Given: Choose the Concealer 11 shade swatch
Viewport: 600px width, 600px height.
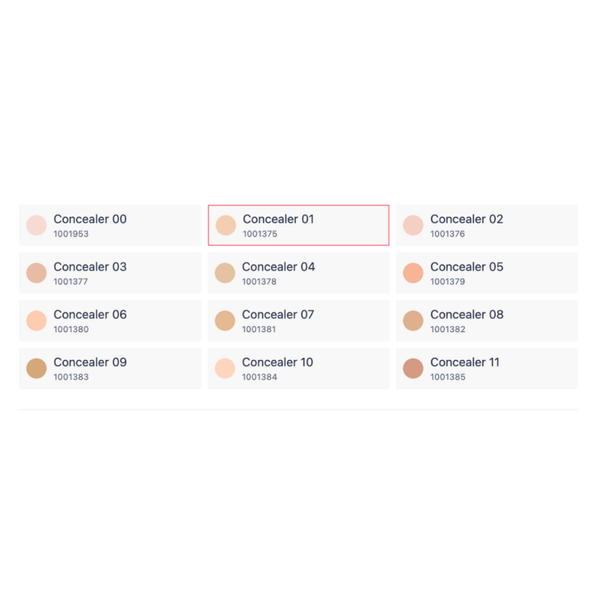Looking at the screenshot, I should pyautogui.click(x=413, y=369).
